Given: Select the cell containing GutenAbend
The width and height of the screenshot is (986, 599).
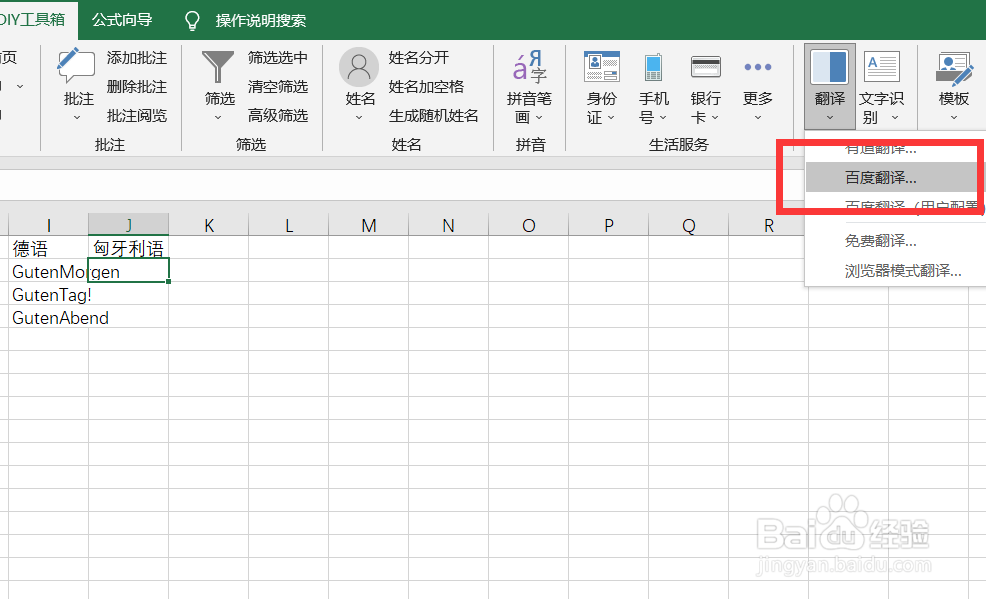Looking at the screenshot, I should tap(48, 317).
